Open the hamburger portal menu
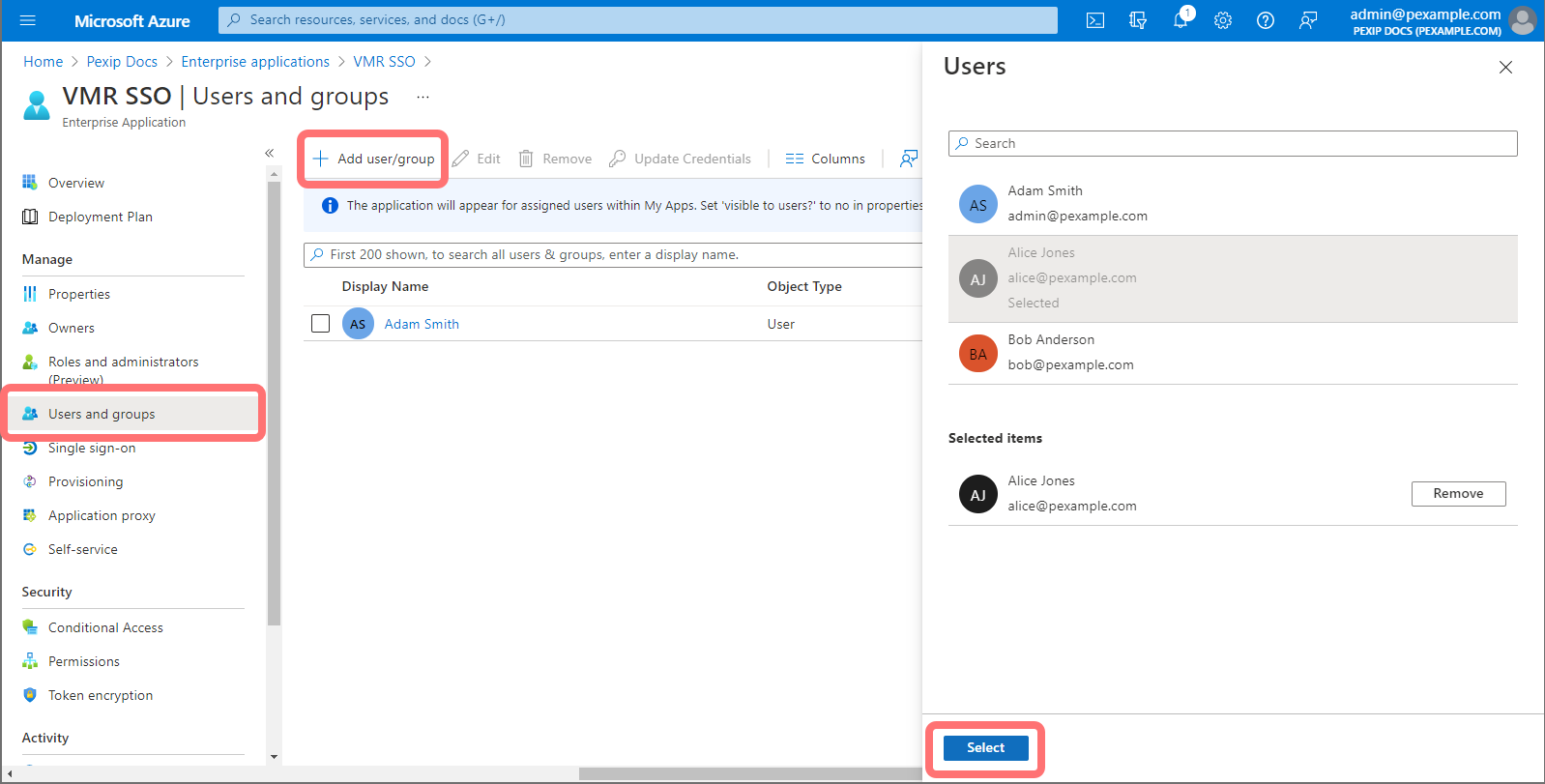The image size is (1545, 784). coord(27,20)
